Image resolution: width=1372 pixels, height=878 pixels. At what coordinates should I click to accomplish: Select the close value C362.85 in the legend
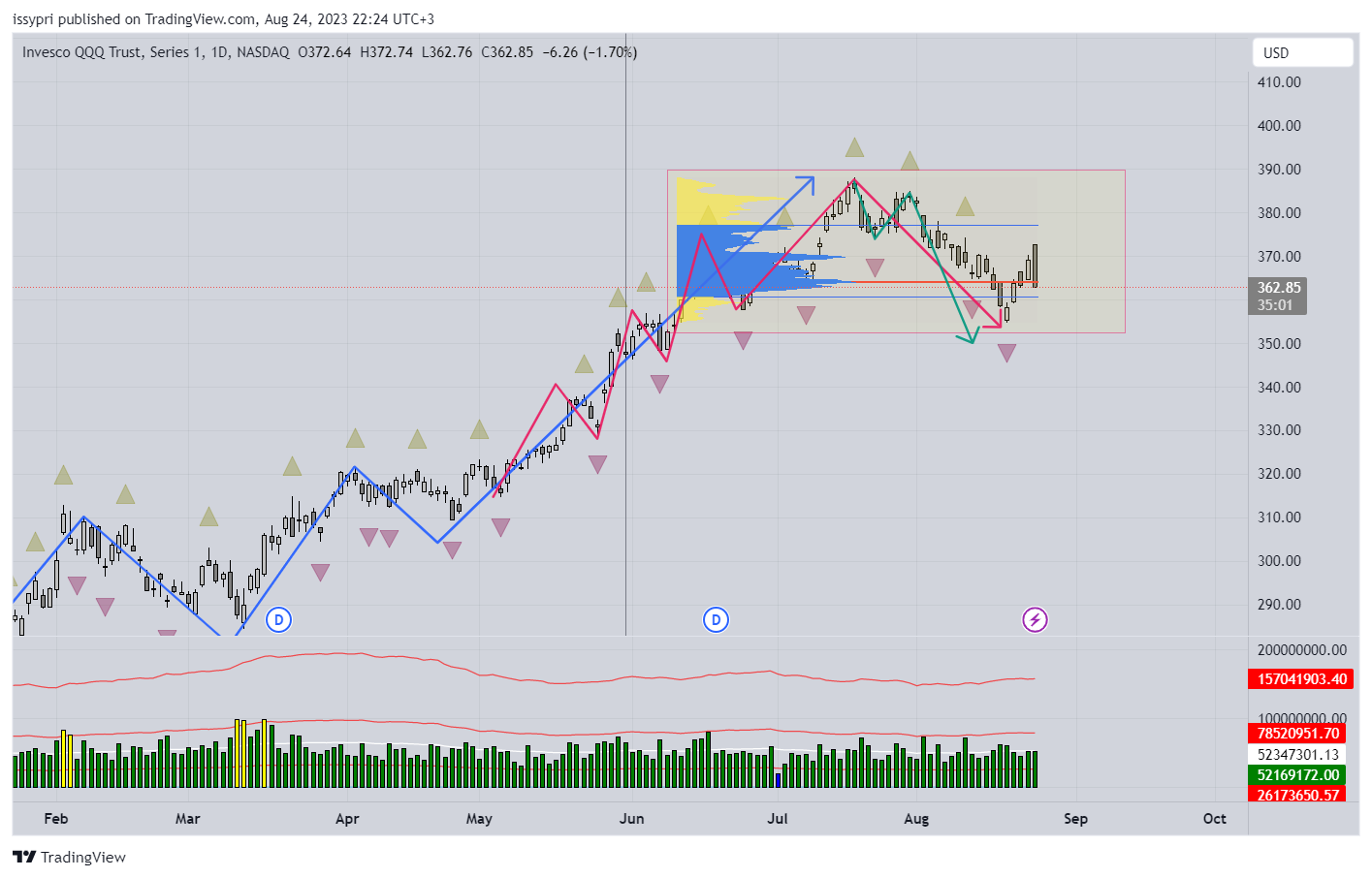tap(507, 52)
